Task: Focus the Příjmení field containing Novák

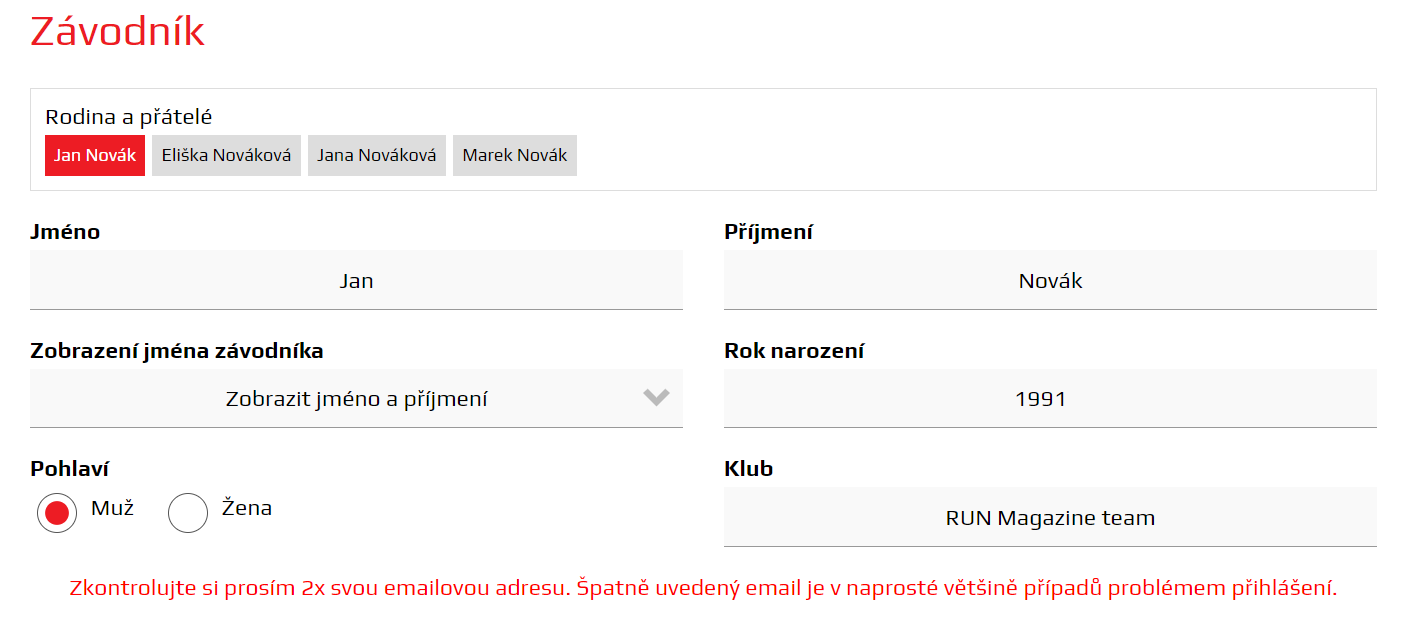Action: tap(1050, 281)
